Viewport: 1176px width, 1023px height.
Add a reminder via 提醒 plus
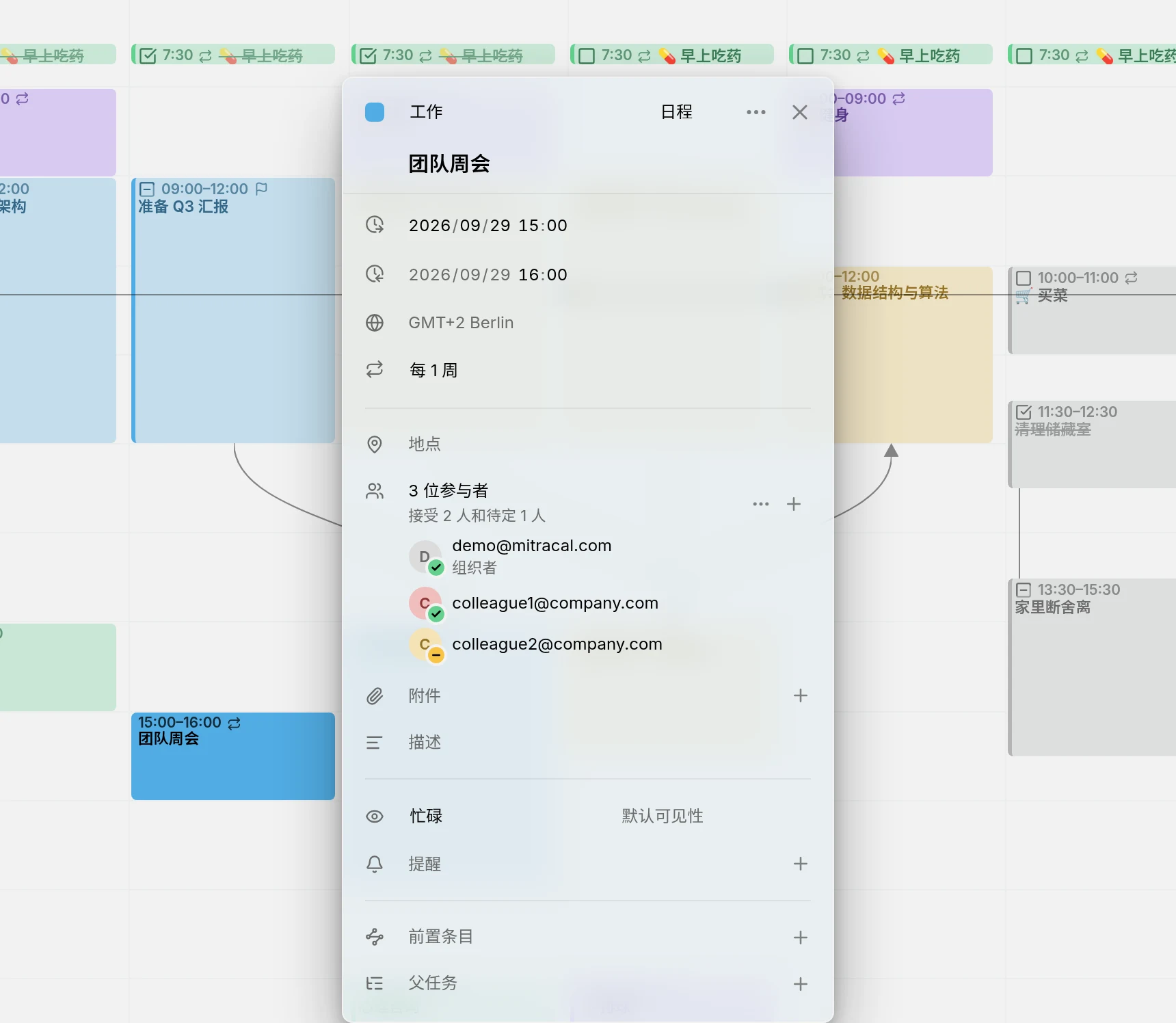coord(801,864)
